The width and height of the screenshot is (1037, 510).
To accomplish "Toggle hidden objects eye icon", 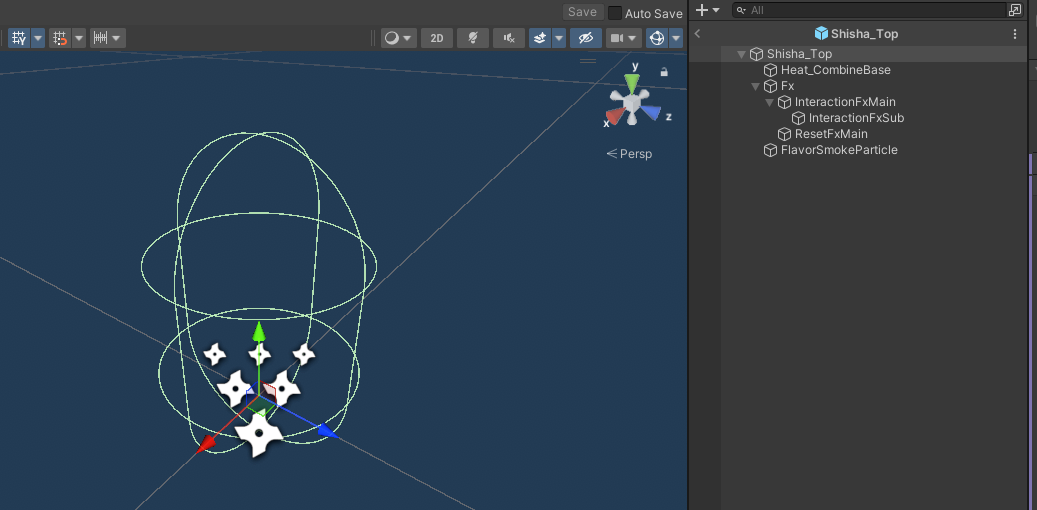I will click(586, 38).
